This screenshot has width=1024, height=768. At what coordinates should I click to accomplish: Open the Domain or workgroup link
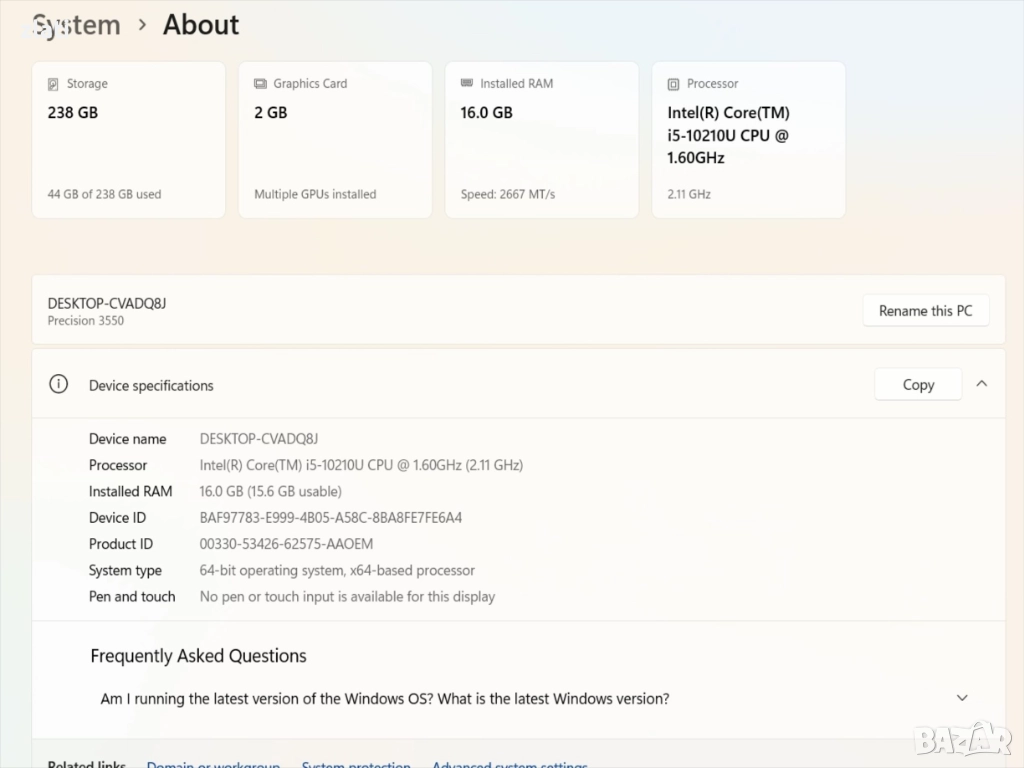point(213,763)
